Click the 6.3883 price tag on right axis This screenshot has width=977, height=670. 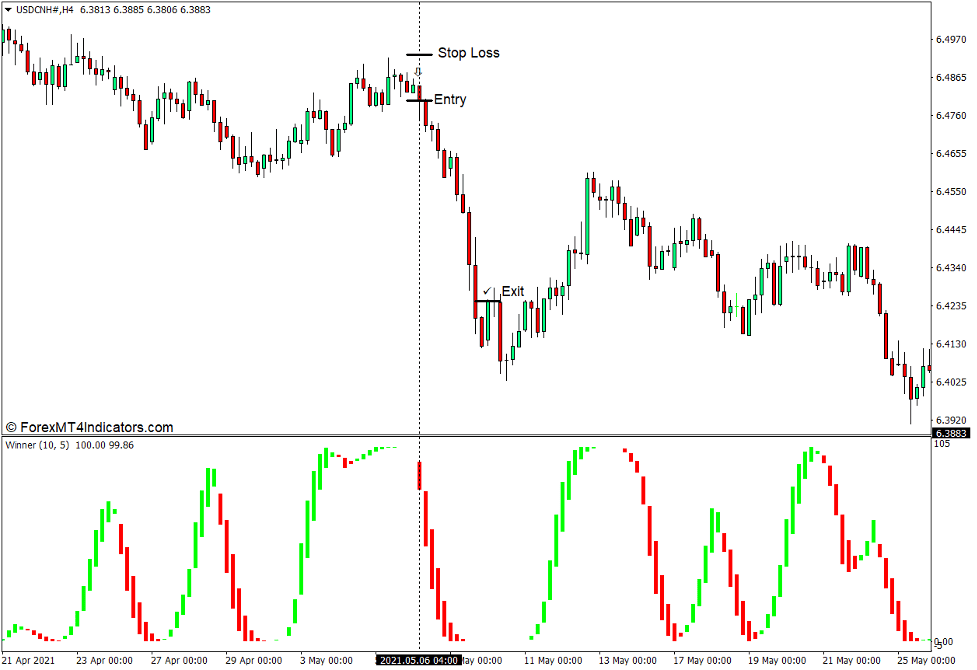tap(951, 432)
